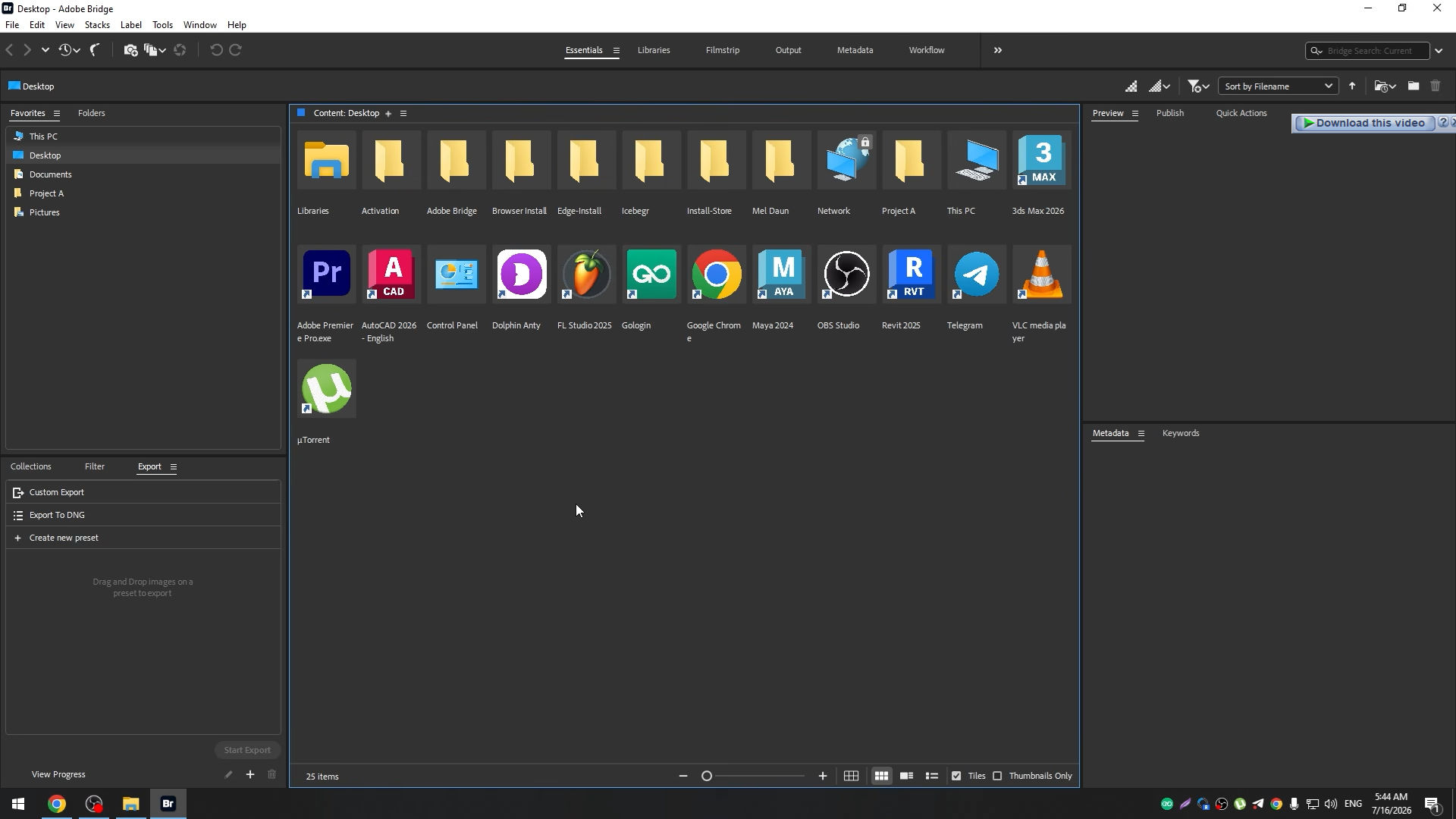Switch to the Folders tab

point(92,113)
